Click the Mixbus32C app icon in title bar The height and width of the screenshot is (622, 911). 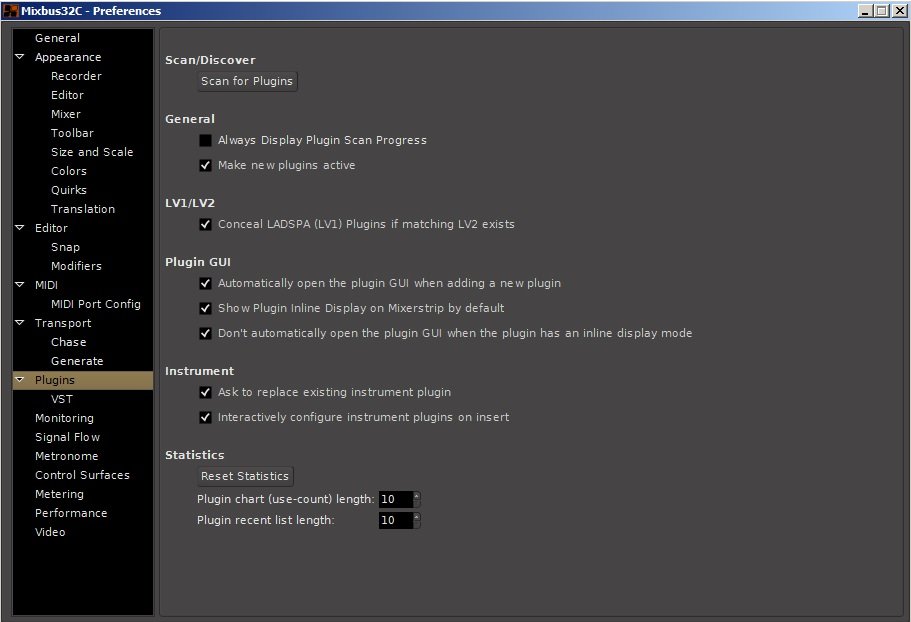coord(10,10)
